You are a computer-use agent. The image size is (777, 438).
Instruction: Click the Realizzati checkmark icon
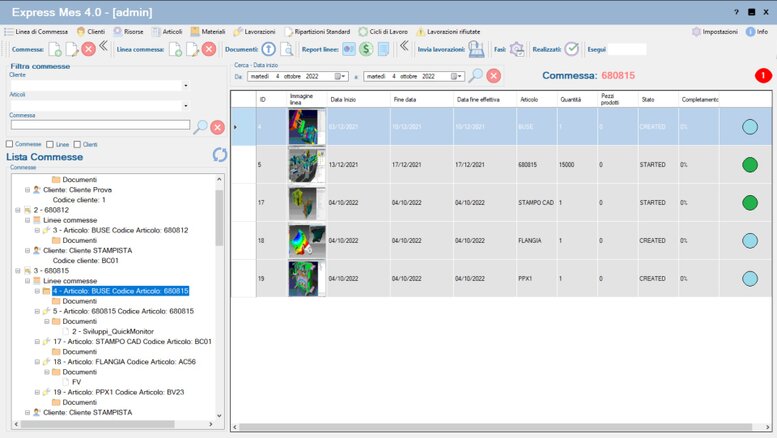[571, 49]
